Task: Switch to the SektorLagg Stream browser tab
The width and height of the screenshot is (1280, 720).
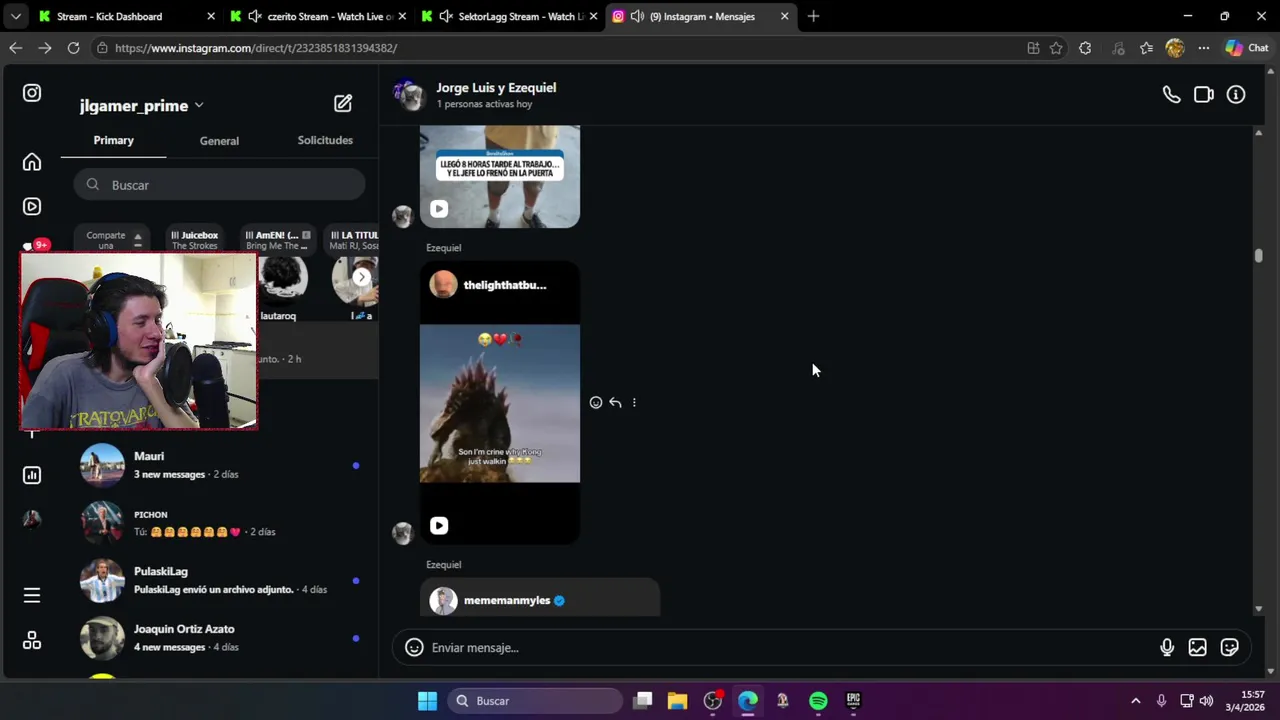Action: pos(511,16)
